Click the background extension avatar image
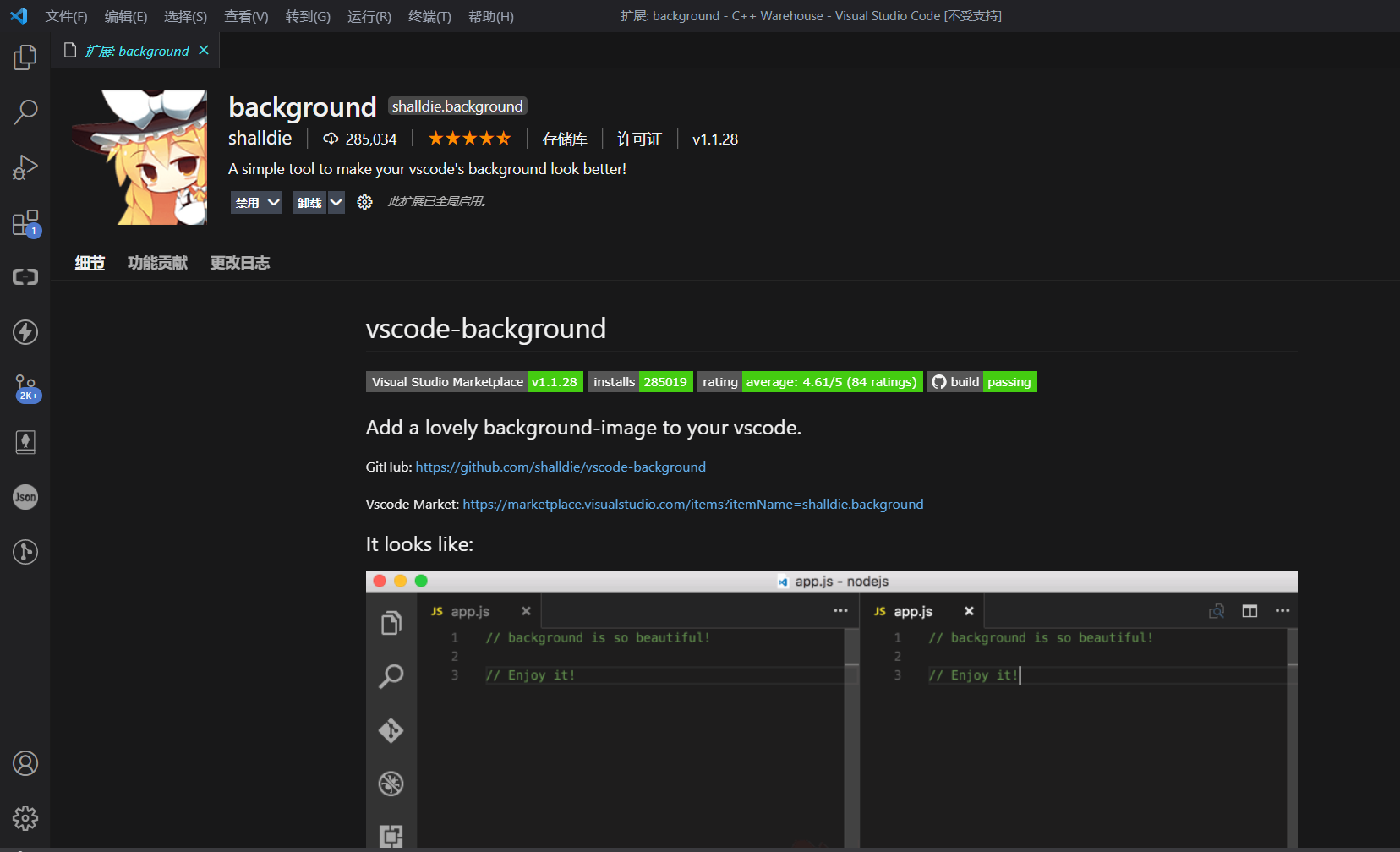Screen dimensions: 1400x852 (x=139, y=157)
